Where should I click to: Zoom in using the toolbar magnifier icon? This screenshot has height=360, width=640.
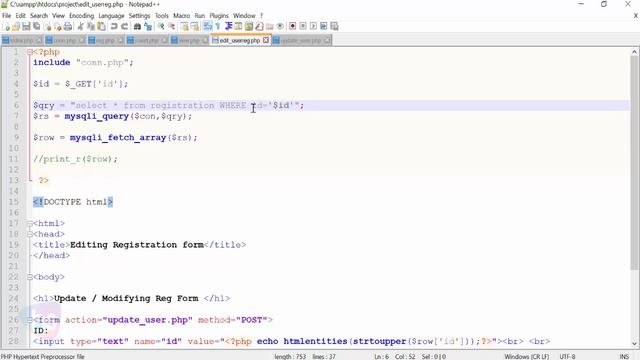[161, 27]
